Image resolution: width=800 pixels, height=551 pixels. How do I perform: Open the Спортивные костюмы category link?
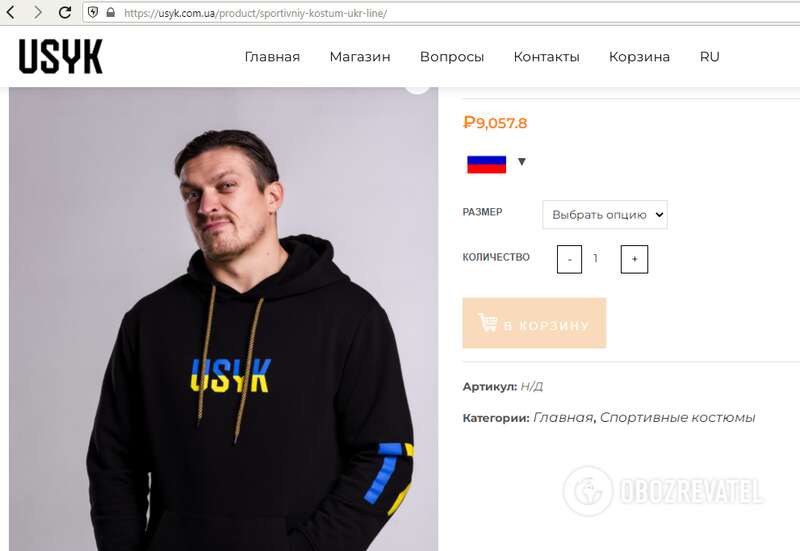(677, 417)
